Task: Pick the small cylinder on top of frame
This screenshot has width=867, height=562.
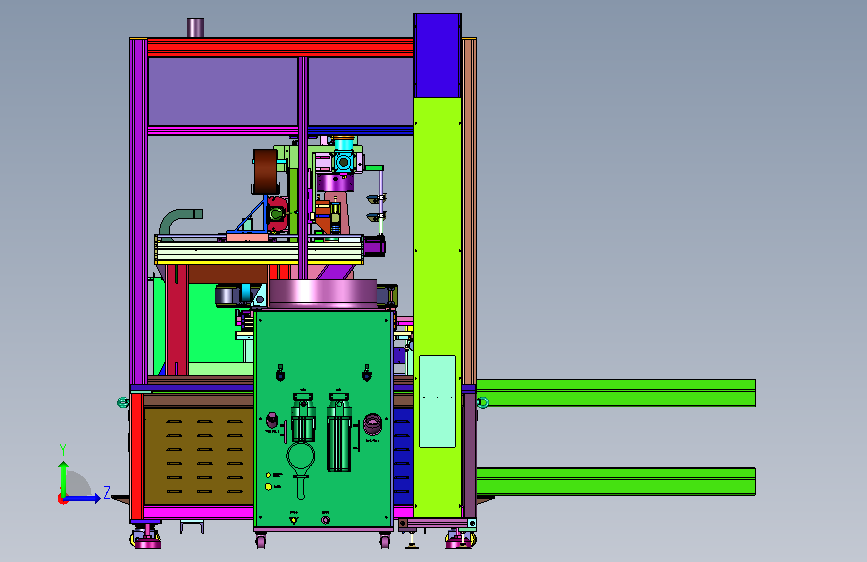Action: (x=195, y=28)
